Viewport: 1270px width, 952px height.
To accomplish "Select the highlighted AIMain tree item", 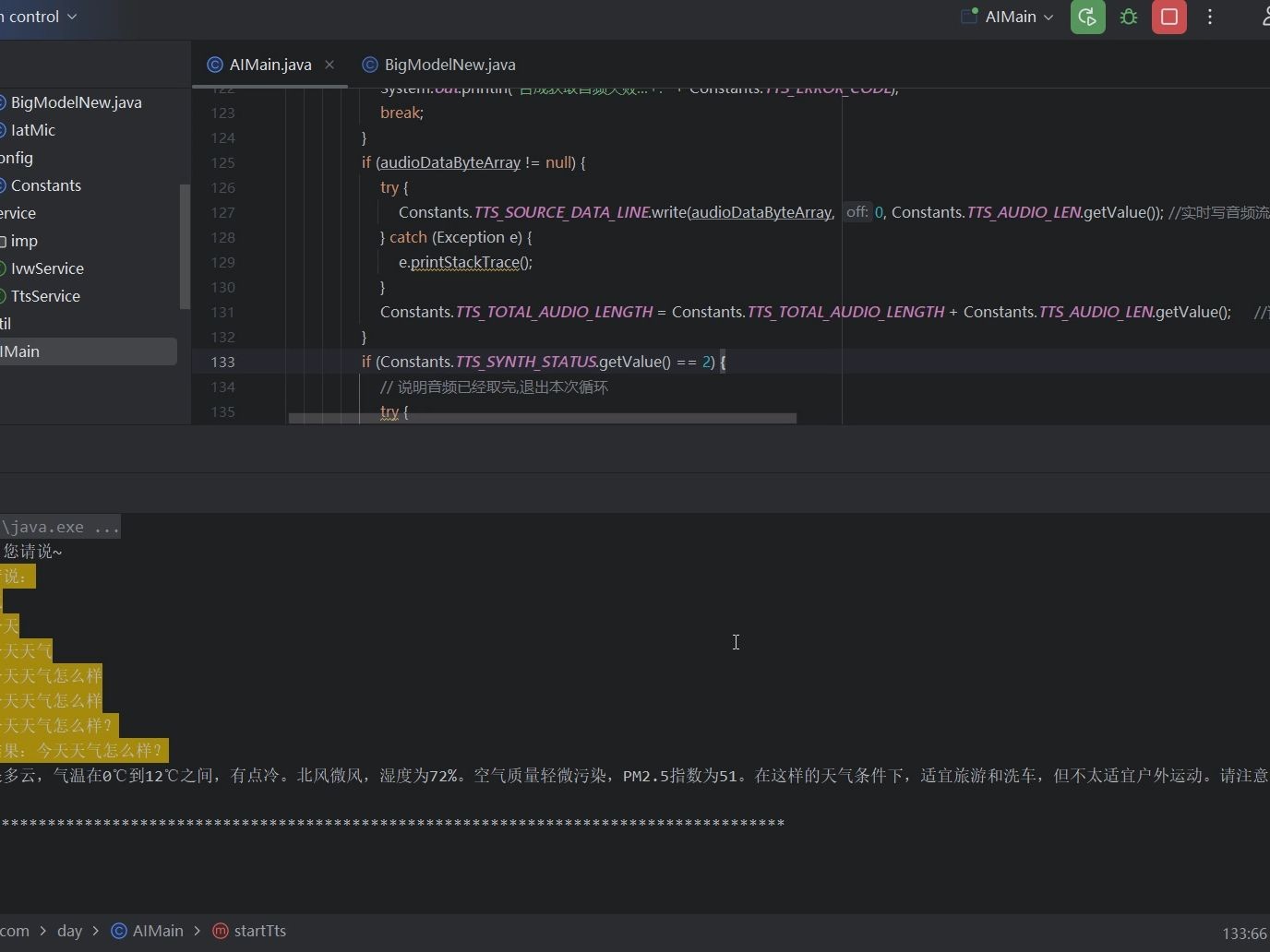I will 88,351.
